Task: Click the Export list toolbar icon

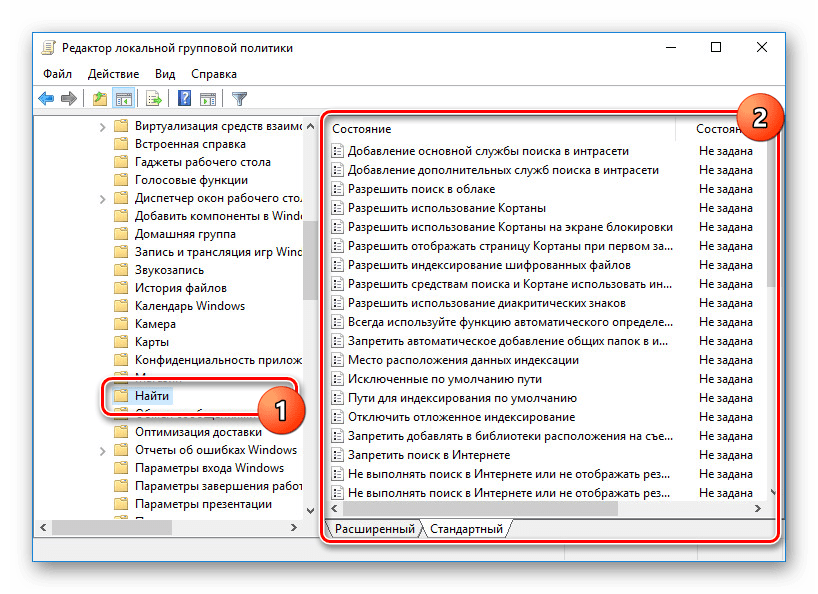Action: 154,98
